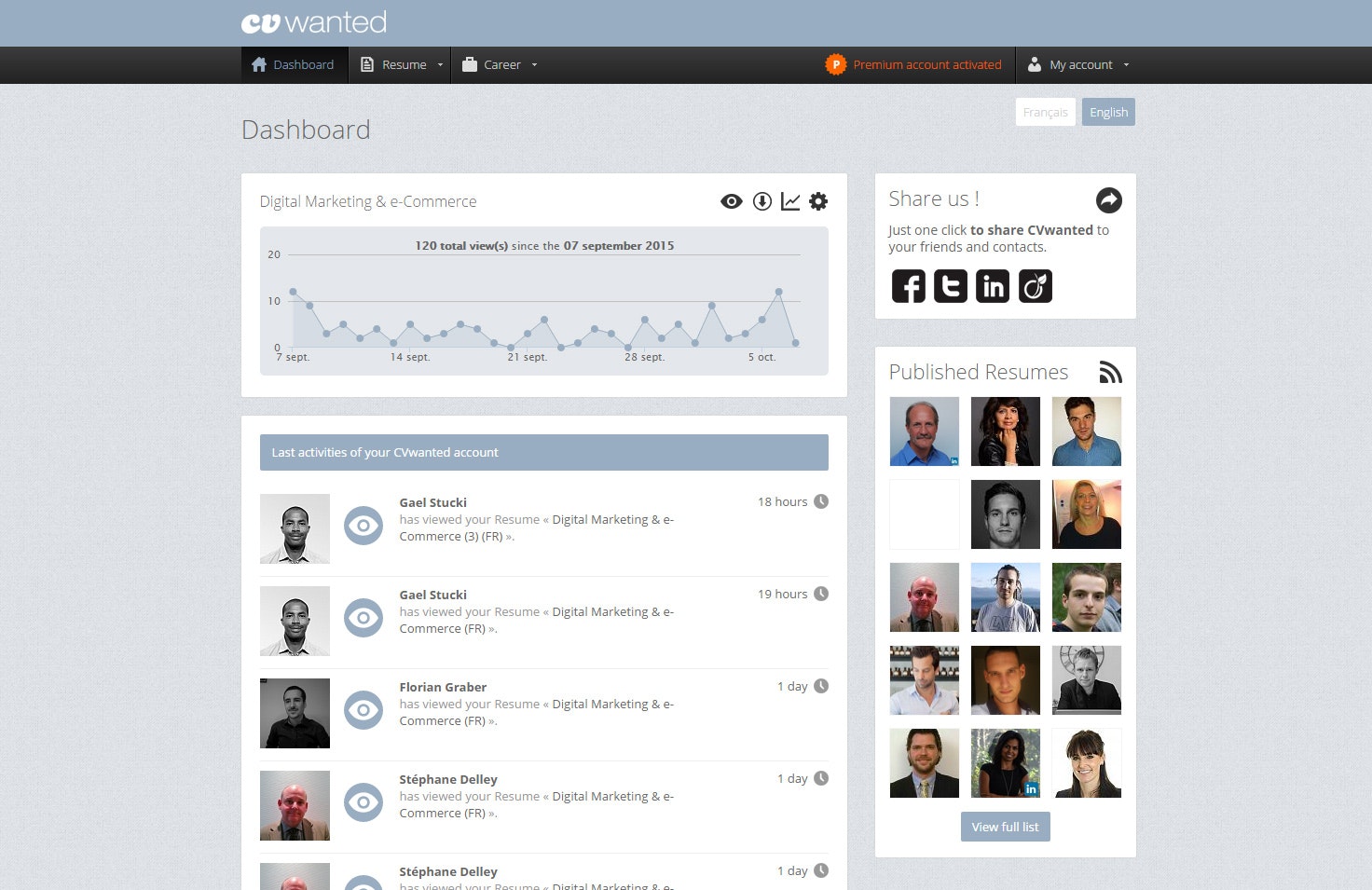Open Gael Stucki's name in 19 hours entry
Viewport: 1372px width, 890px height.
pos(433,595)
